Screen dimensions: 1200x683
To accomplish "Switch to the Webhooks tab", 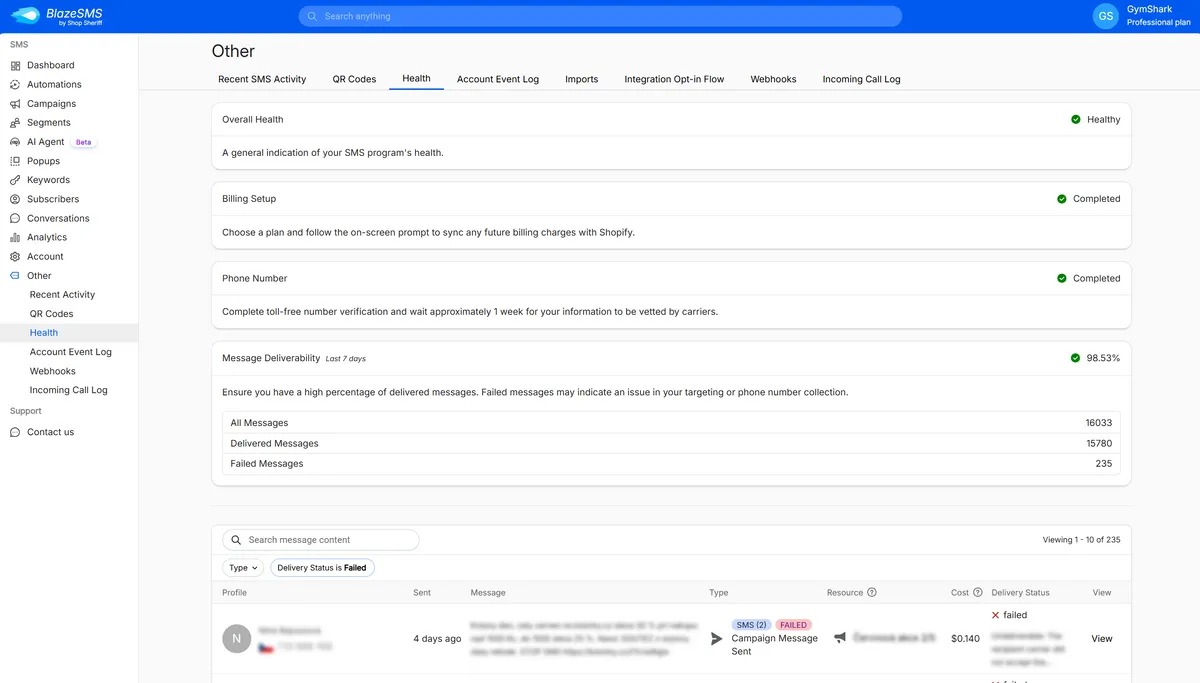I will click(772, 78).
